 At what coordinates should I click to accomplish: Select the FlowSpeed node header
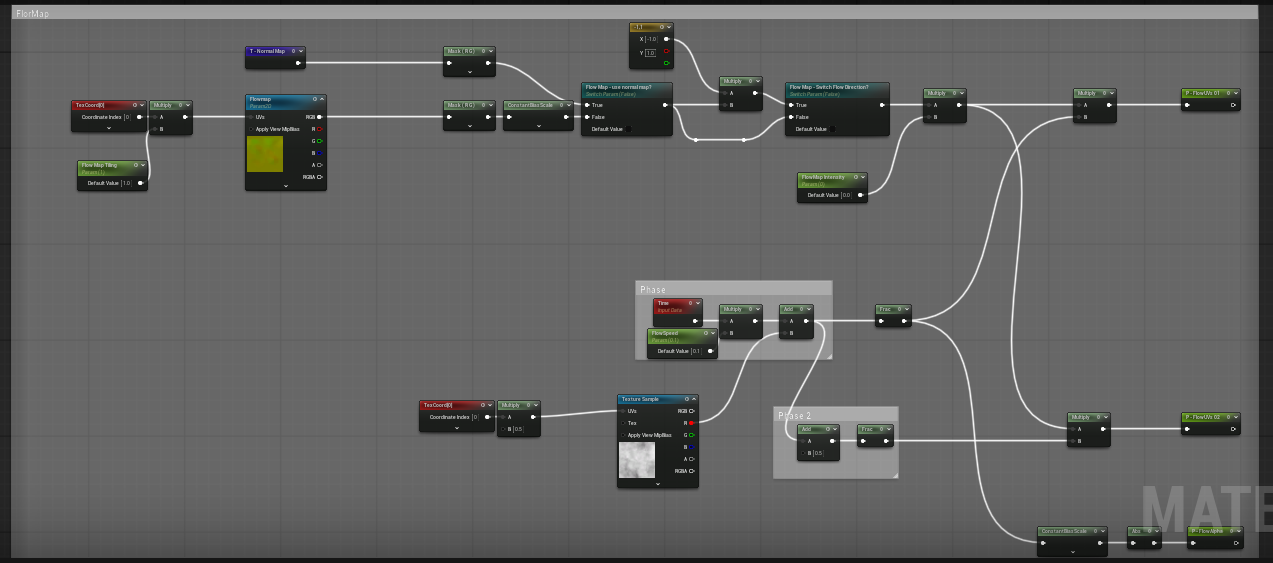(x=682, y=336)
